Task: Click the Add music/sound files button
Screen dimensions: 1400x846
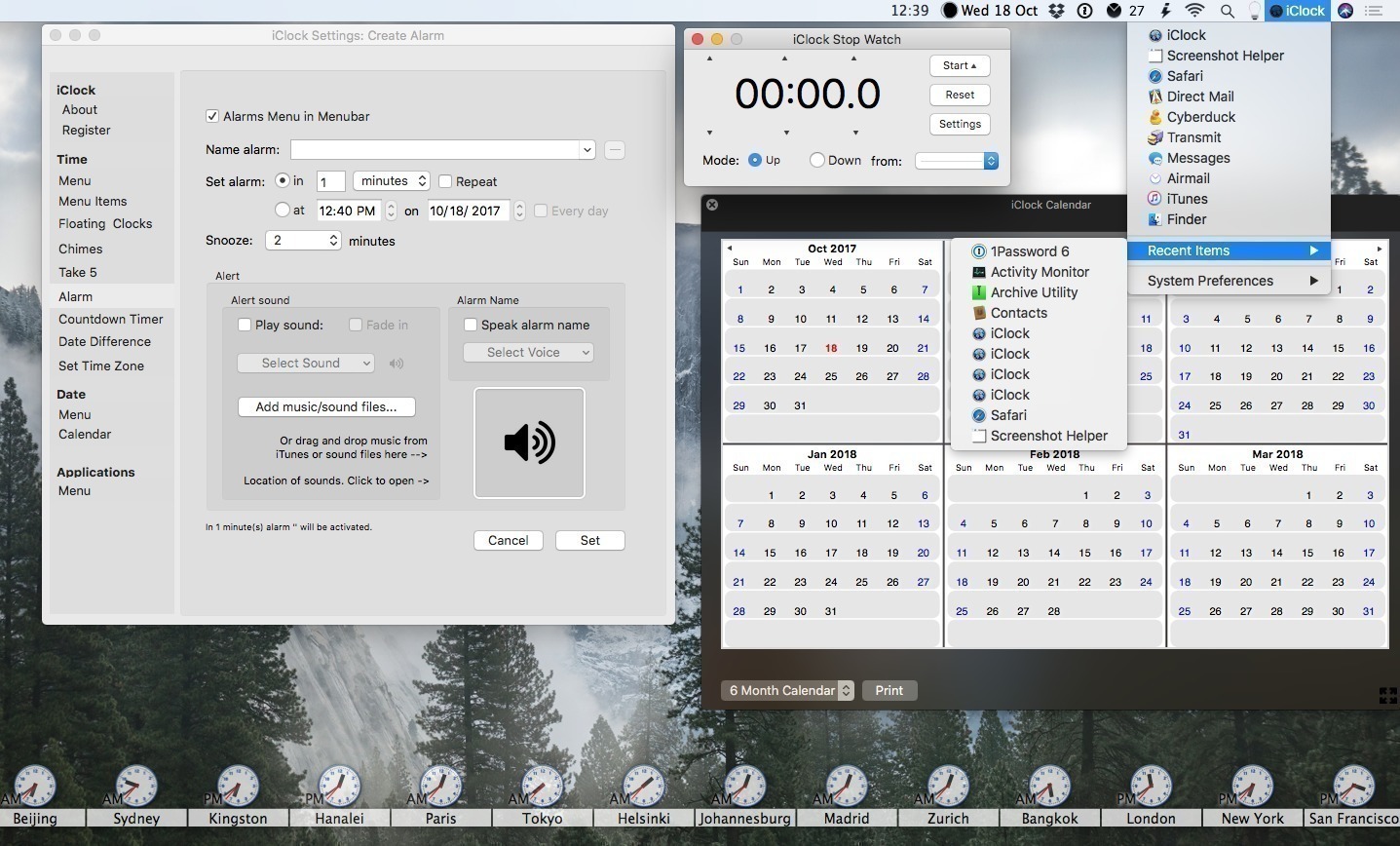Action: [326, 406]
